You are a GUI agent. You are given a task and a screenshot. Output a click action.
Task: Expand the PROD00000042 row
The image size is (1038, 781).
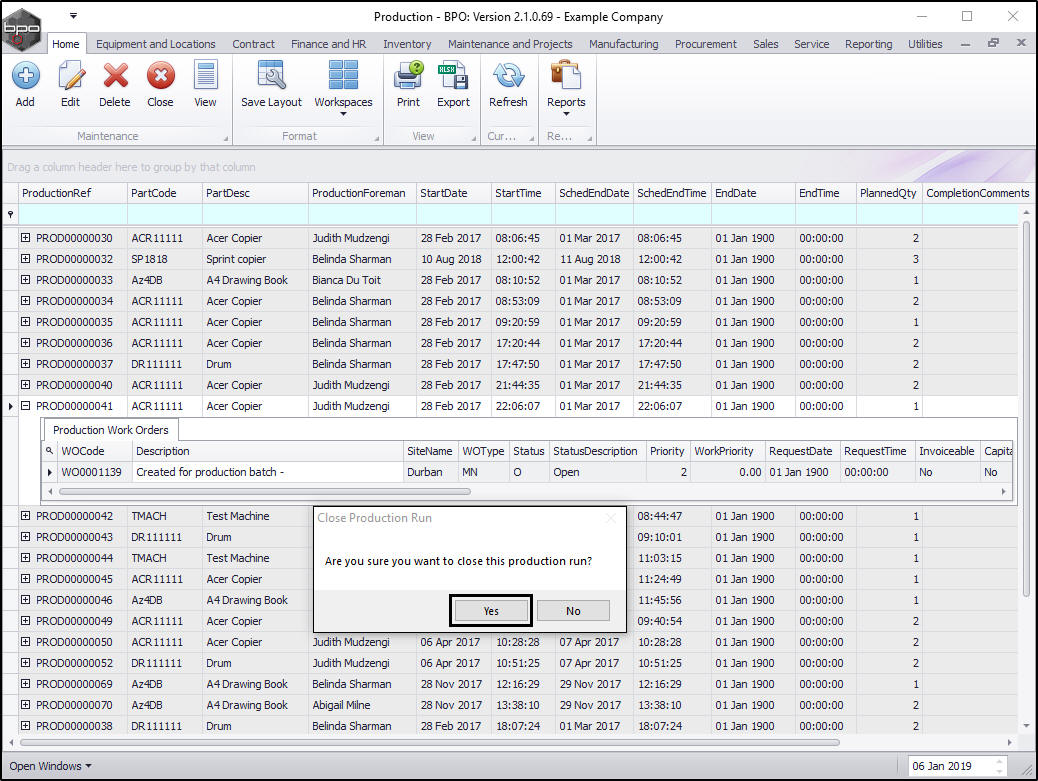tap(26, 516)
